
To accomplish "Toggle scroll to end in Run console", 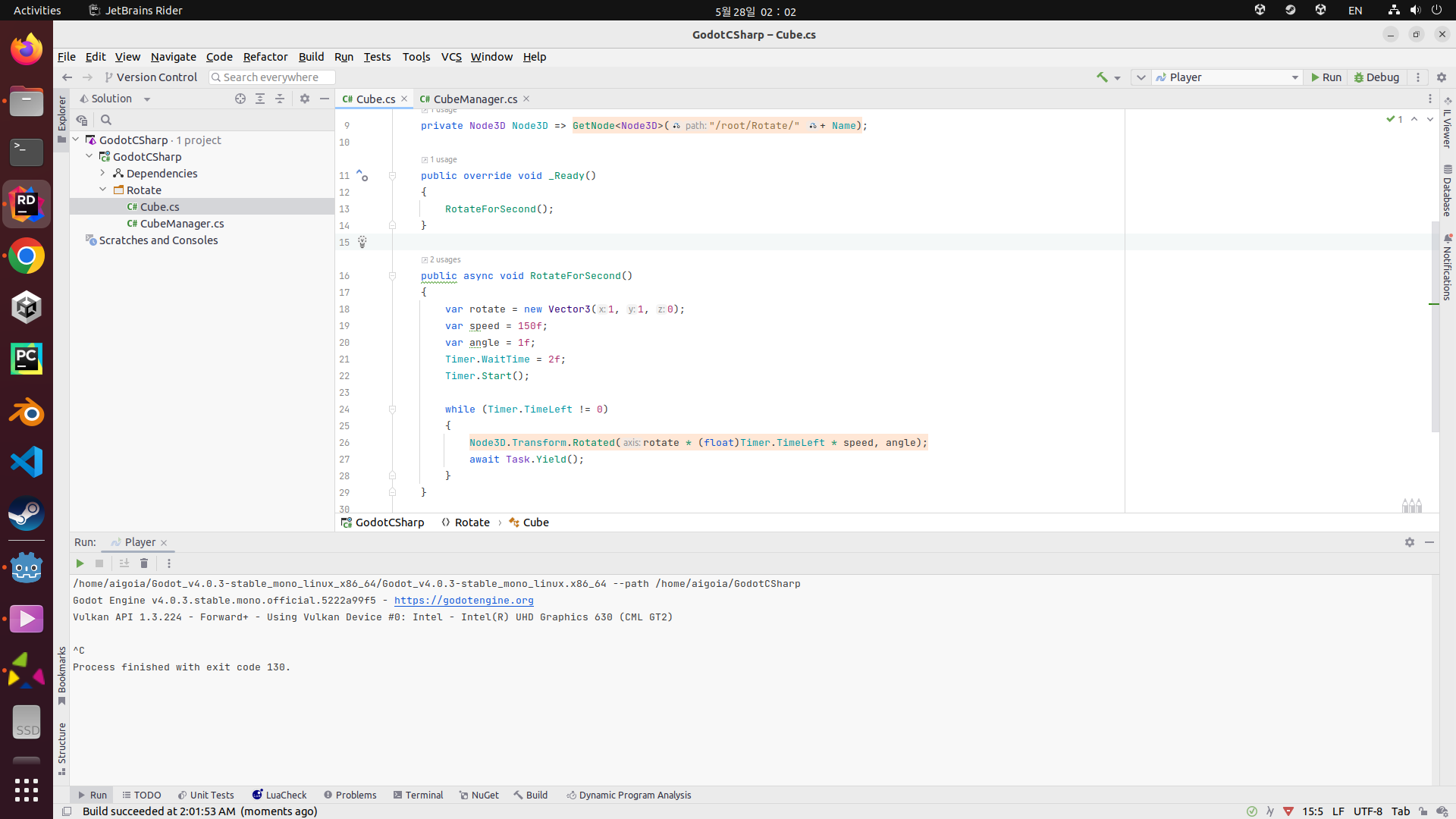I will tap(124, 563).
